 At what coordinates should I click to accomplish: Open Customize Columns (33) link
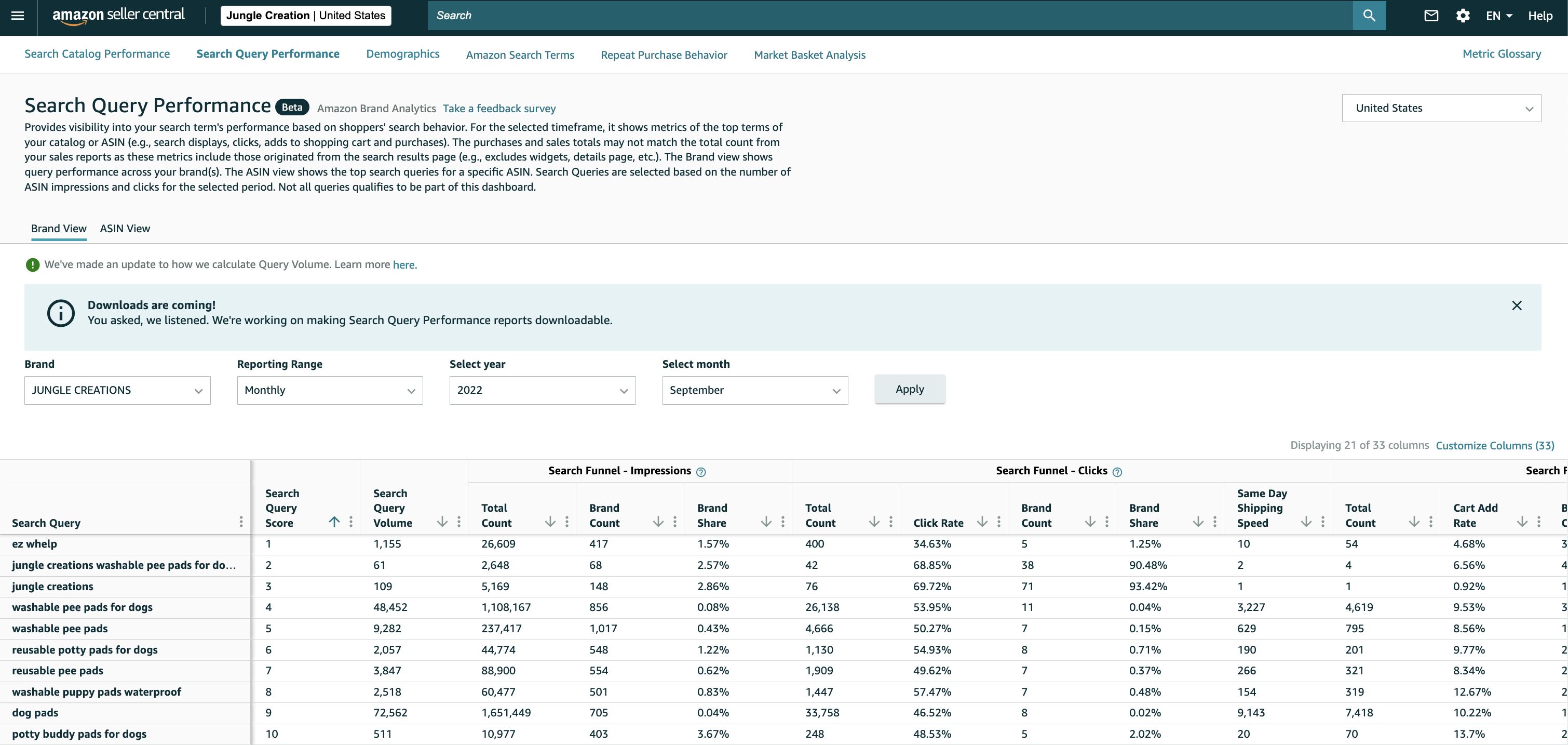tap(1495, 445)
